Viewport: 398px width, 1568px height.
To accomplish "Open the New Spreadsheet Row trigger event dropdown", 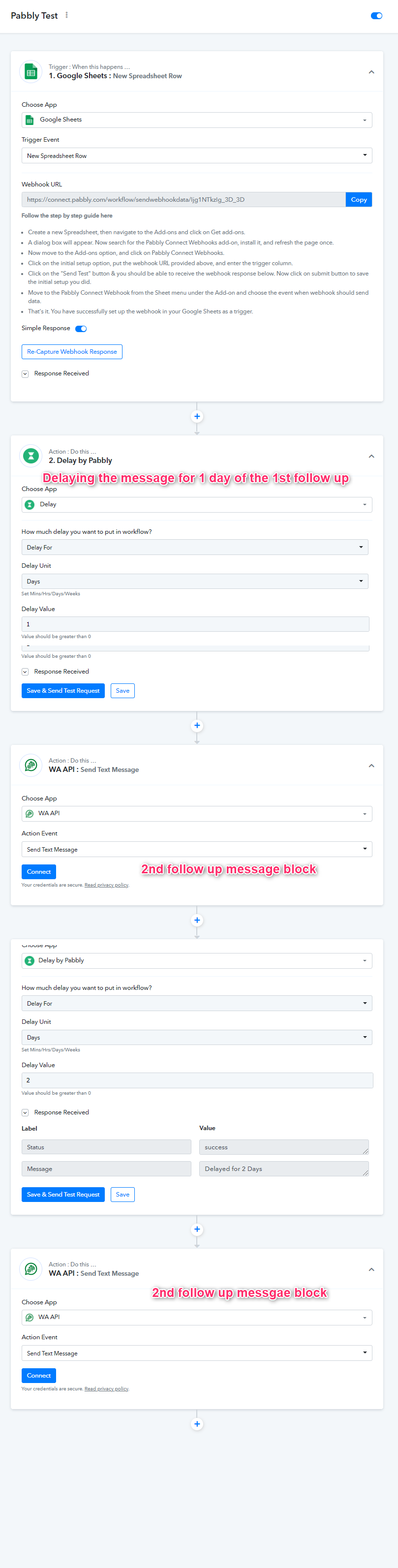I will (197, 156).
